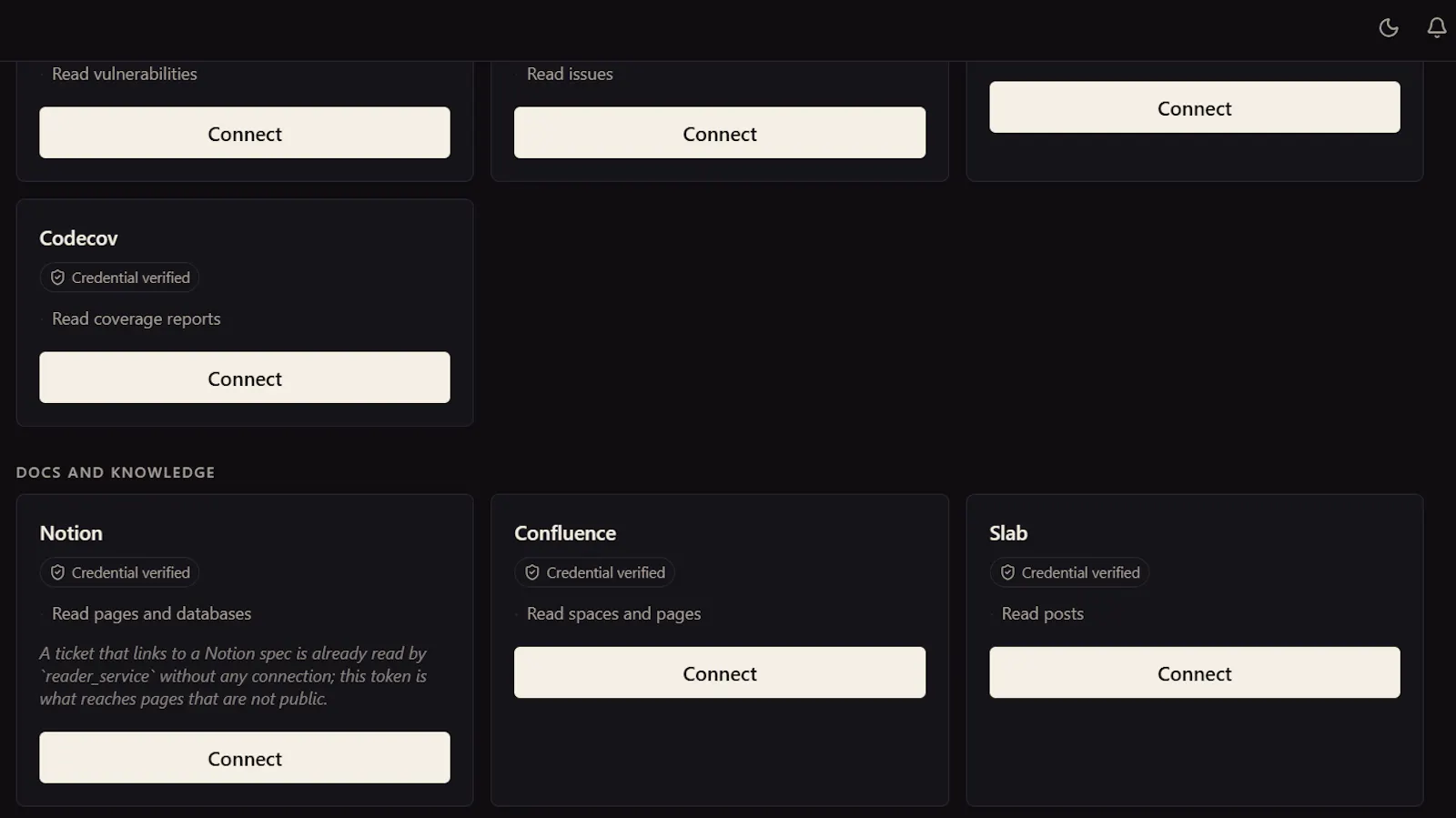Click Connect under Read vulnerabilities
The height and width of the screenshot is (818, 1456).
245,133
